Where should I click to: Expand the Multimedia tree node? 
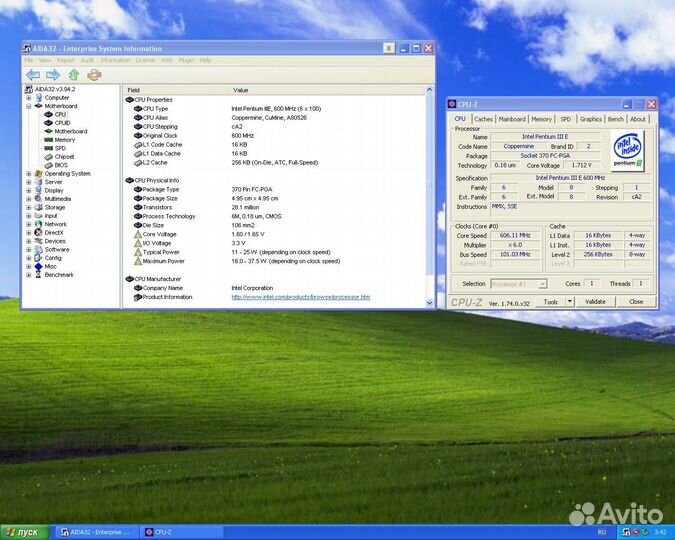click(x=28, y=199)
